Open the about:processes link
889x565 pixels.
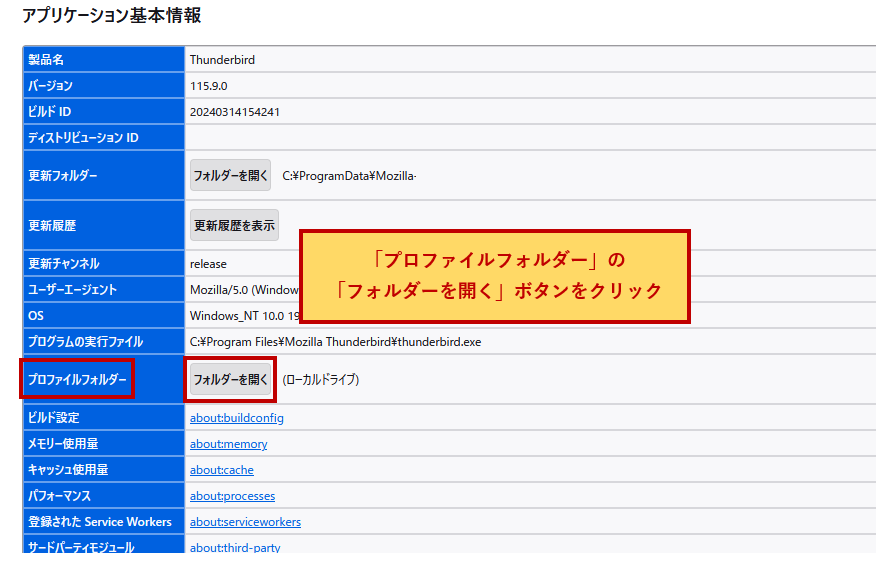[232, 496]
